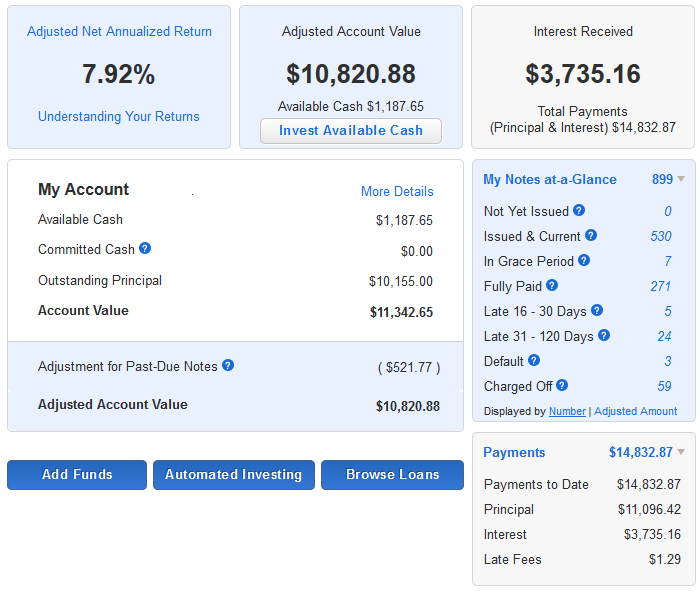Open help icon beside Committed Cash
The image size is (700, 600).
pyautogui.click(x=145, y=248)
